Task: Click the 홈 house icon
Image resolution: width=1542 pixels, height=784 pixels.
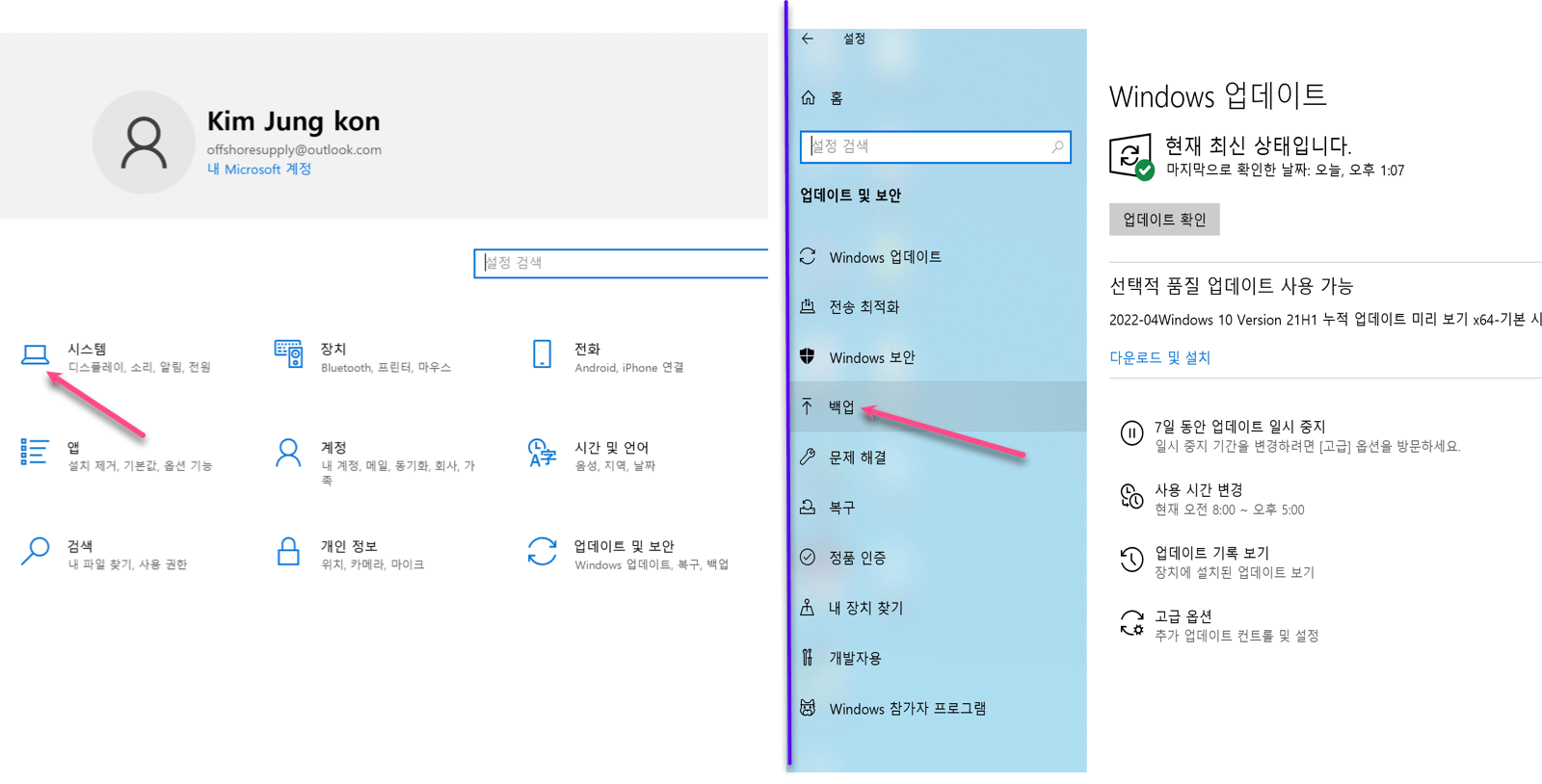Action: (x=809, y=97)
